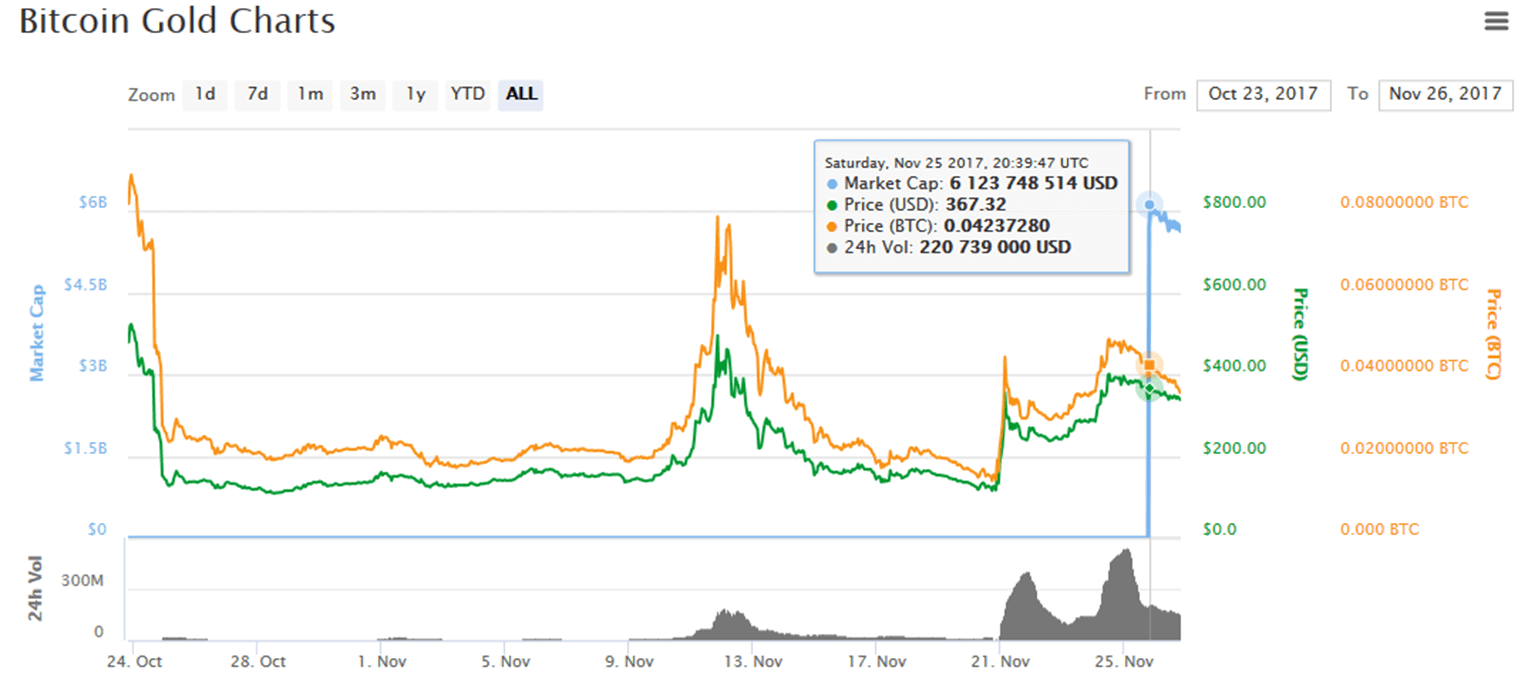Screen dimensions: 1518x694
Task: Set zoom range to 1y
Action: [x=415, y=94]
